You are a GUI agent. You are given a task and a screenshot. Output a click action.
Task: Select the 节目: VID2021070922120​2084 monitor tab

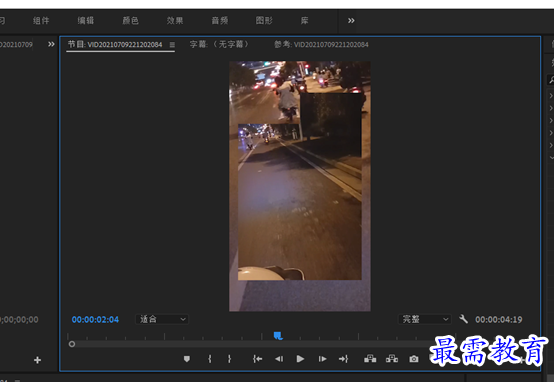coord(115,45)
